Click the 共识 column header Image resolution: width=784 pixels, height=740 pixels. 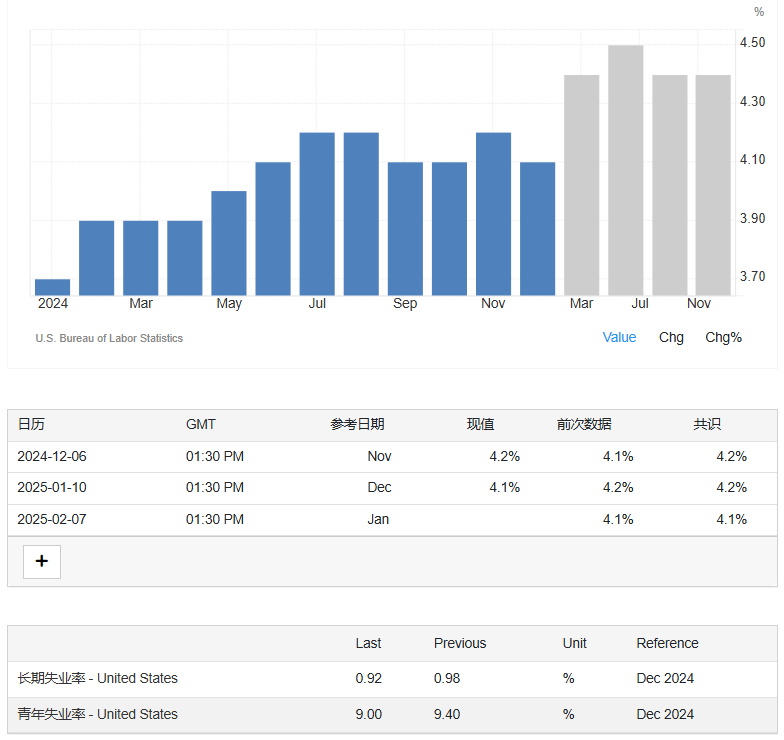[707, 424]
